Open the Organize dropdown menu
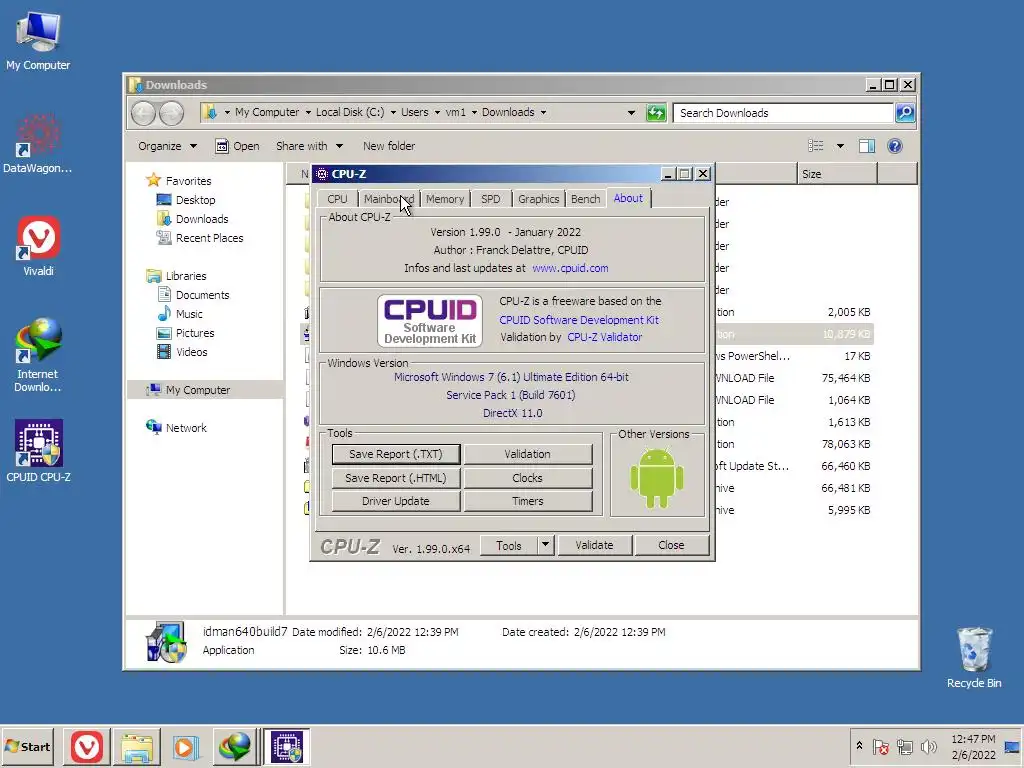This screenshot has width=1024, height=768. tap(167, 146)
